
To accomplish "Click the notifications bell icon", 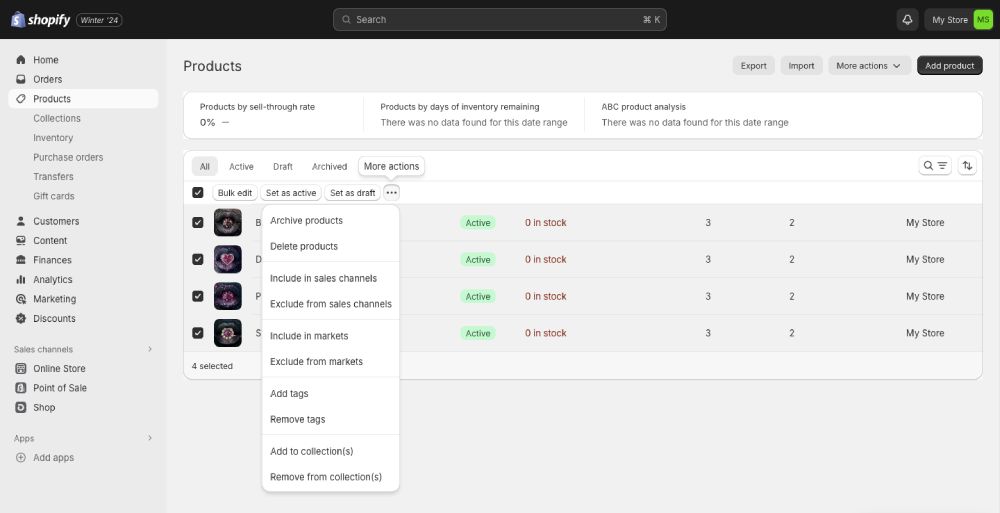I will coord(908,20).
